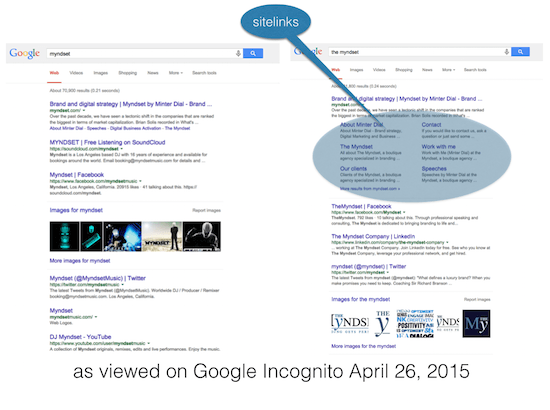Open the 'Our clients' sitelink
The image size is (550, 410).
tap(353, 169)
